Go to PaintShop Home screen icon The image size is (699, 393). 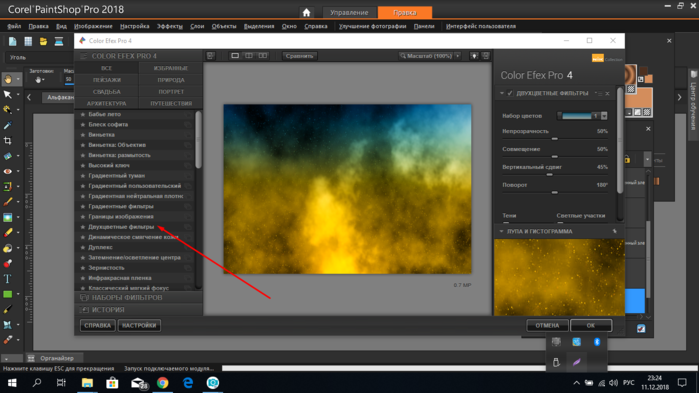tap(306, 12)
